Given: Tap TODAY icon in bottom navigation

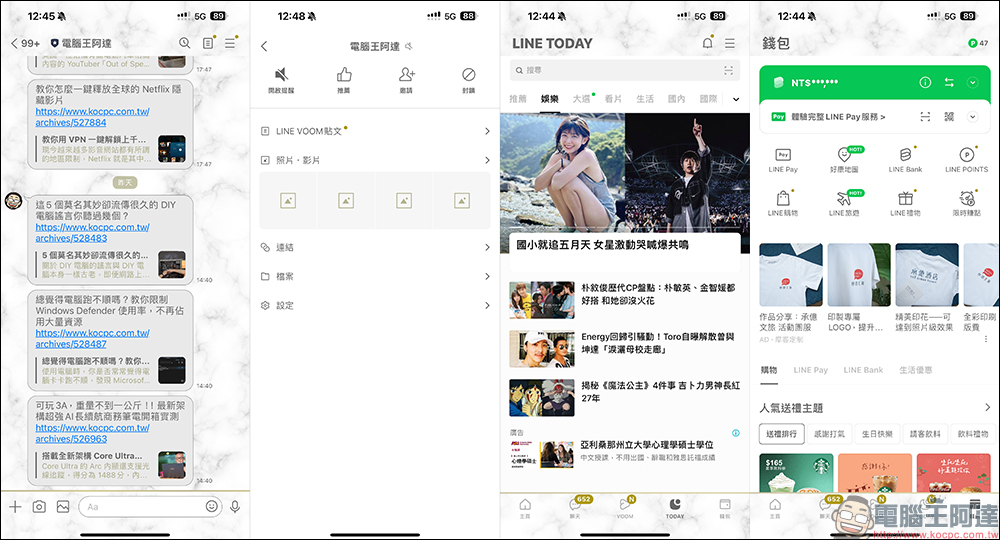Looking at the screenshot, I should pyautogui.click(x=675, y=508).
